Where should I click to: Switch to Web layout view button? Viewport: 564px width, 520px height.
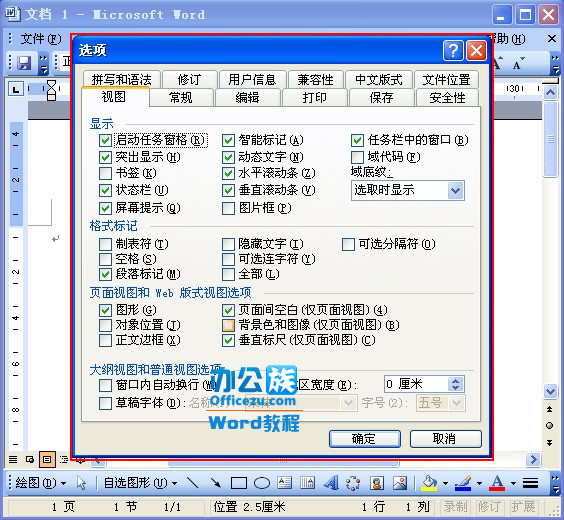tap(30, 459)
